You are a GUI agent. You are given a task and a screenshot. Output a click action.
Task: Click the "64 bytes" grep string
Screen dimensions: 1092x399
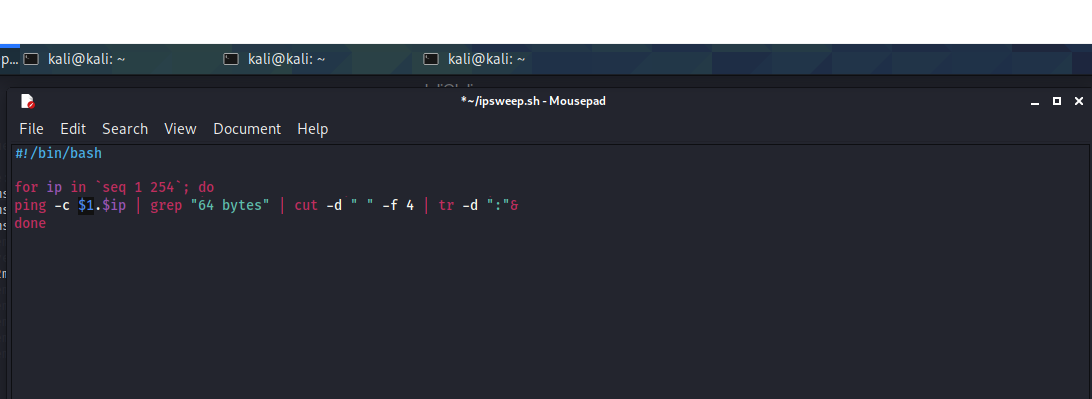[x=229, y=205]
